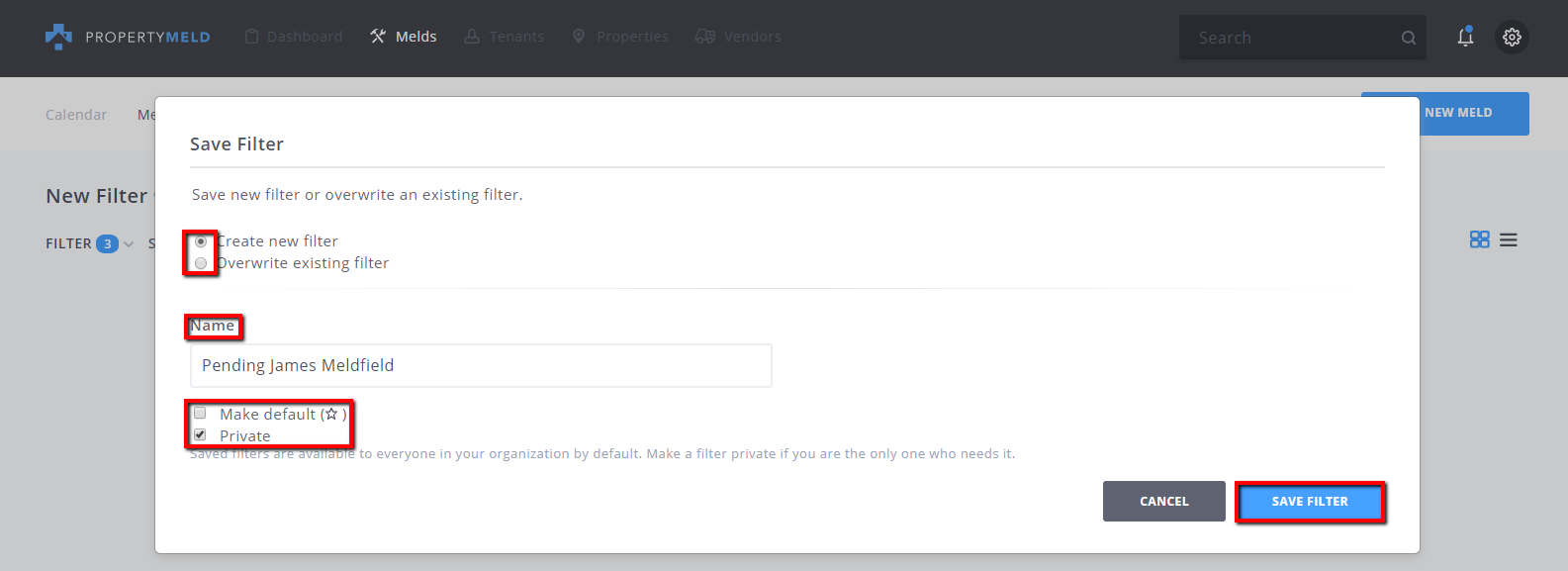The image size is (1568, 571).
Task: Cancel the Save Filter dialog
Action: click(x=1163, y=501)
